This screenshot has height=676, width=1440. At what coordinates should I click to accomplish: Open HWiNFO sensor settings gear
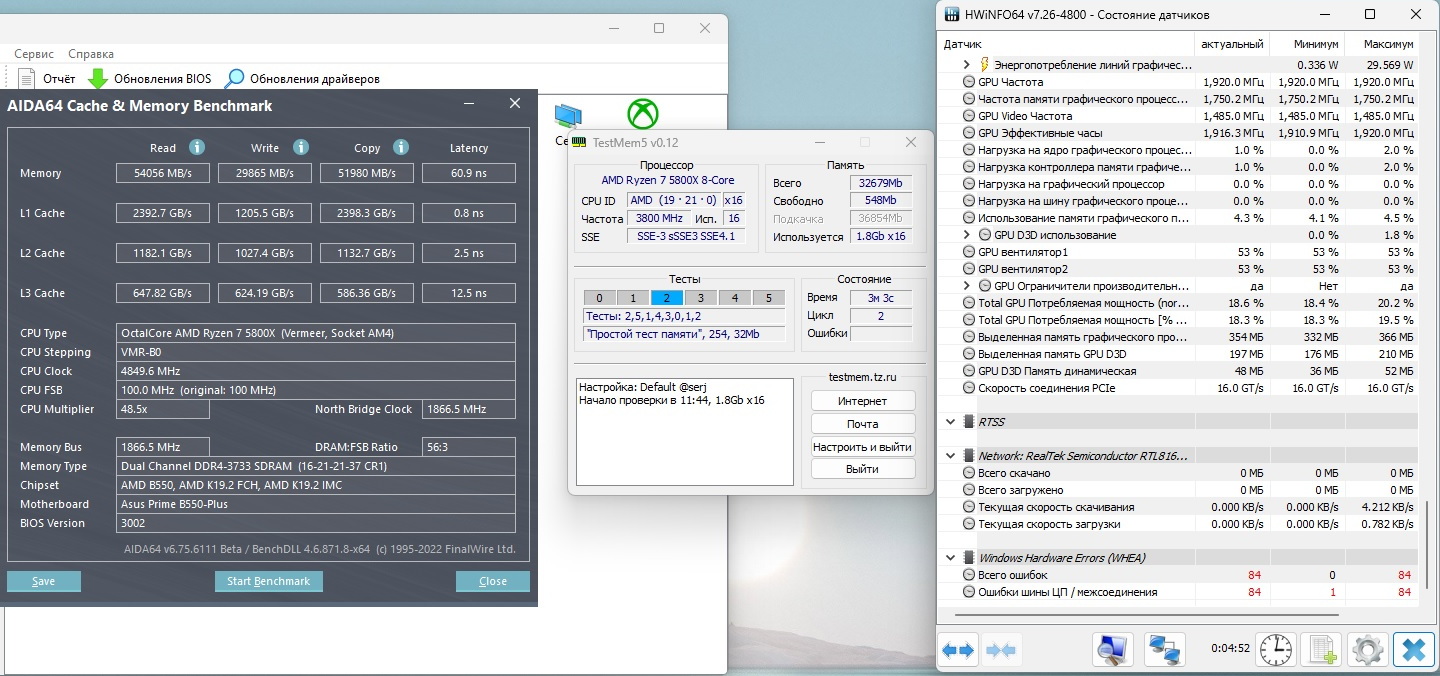[1368, 650]
